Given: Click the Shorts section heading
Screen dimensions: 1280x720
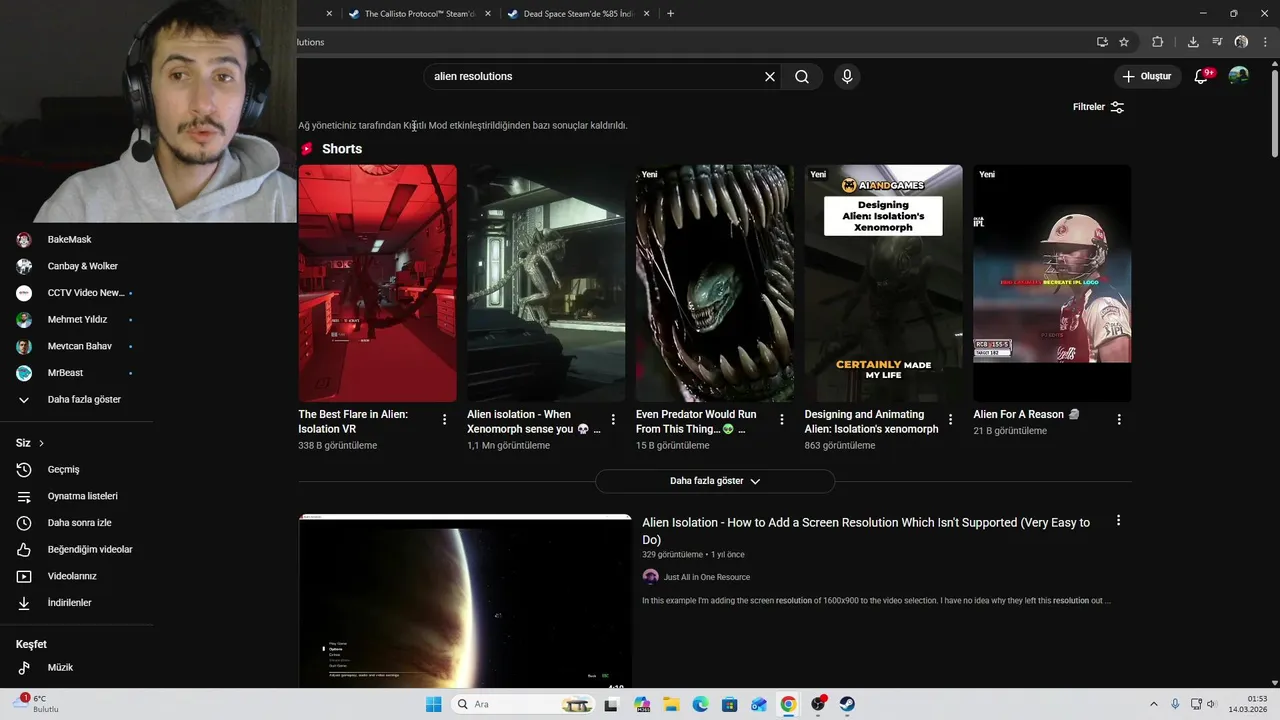Looking at the screenshot, I should point(342,149).
